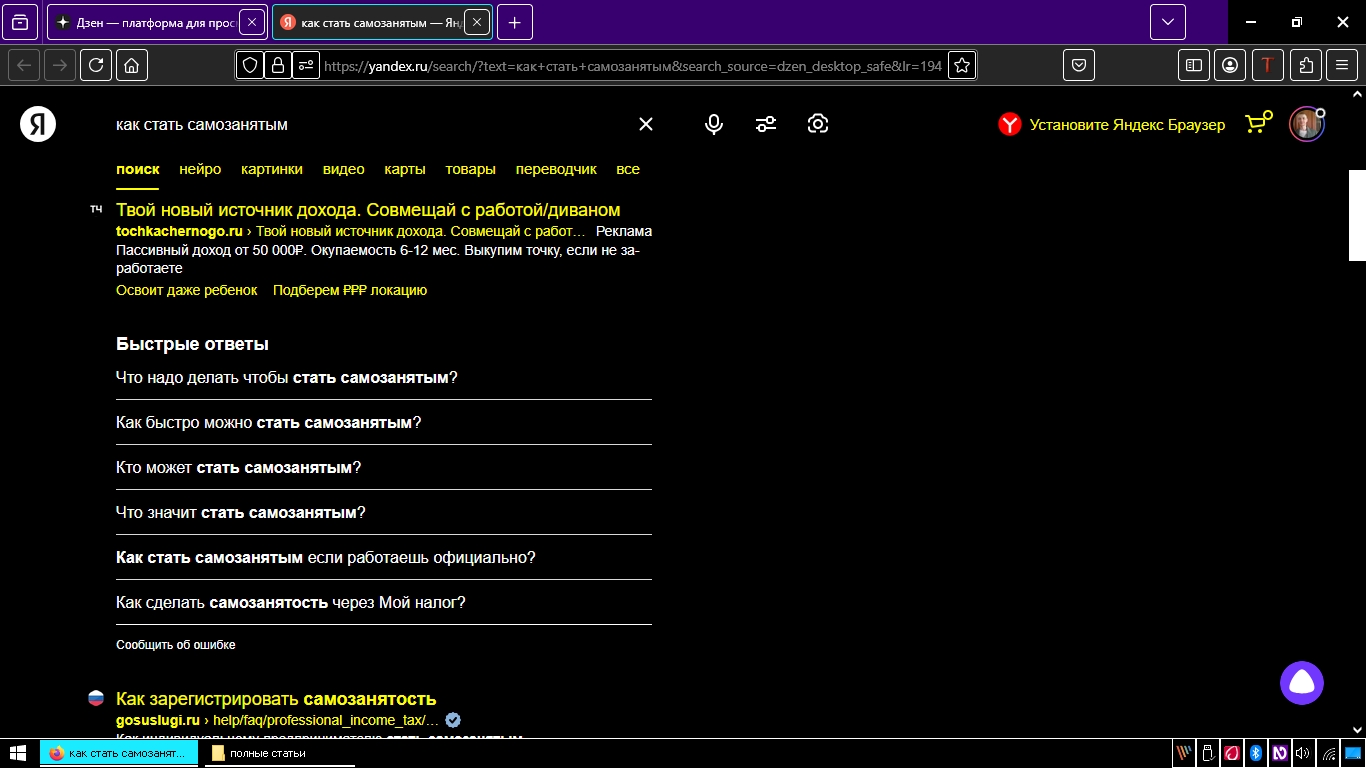
Task: Open the list all tabs dropdown
Action: pos(1167,22)
